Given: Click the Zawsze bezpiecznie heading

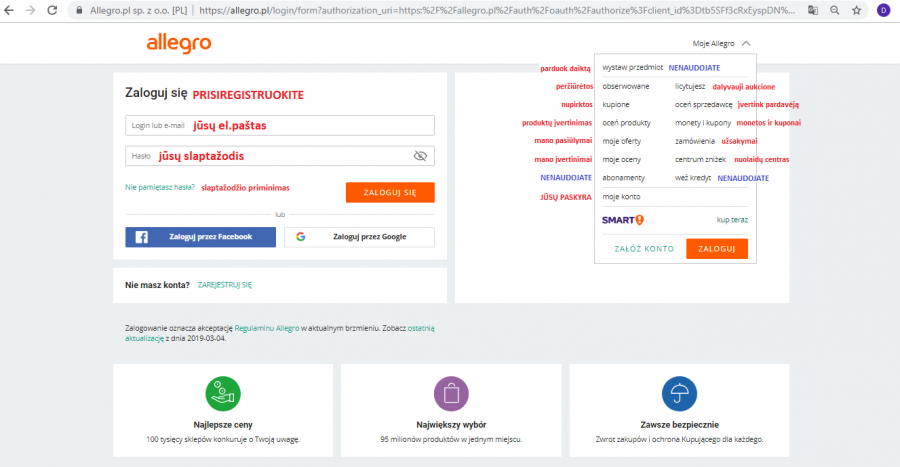Looking at the screenshot, I should 680,425.
